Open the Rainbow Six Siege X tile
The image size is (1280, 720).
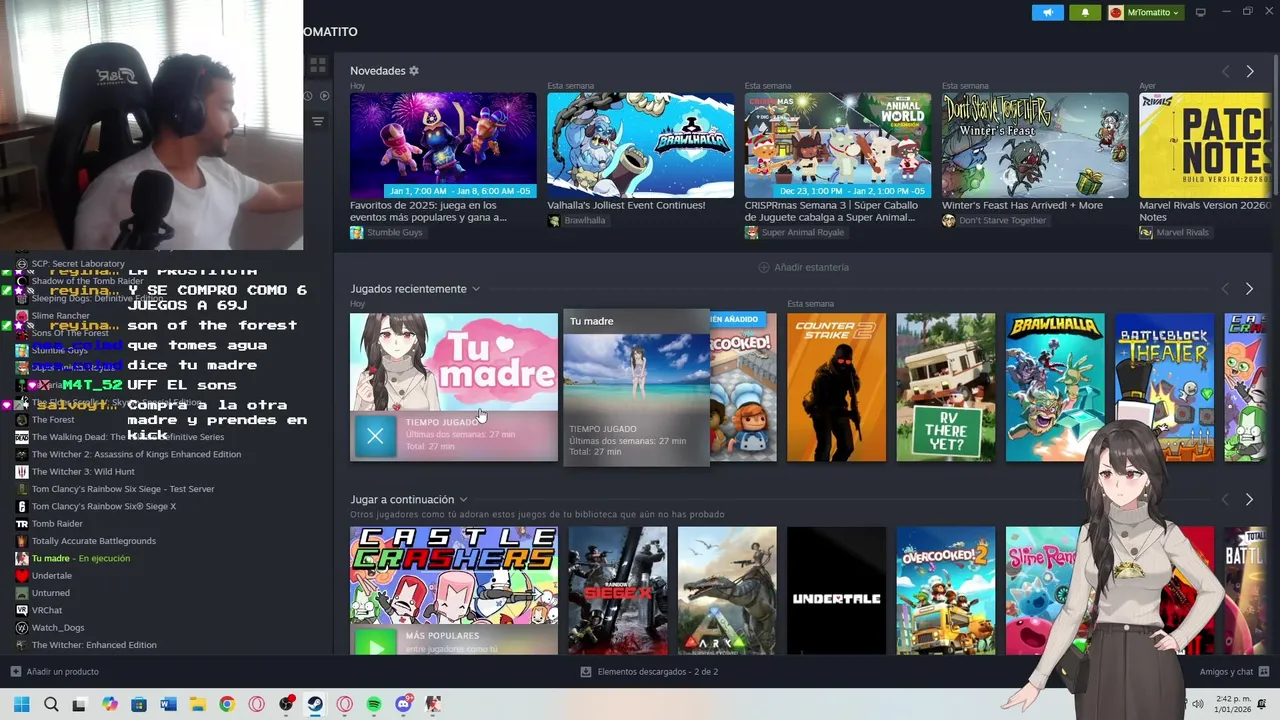point(618,590)
